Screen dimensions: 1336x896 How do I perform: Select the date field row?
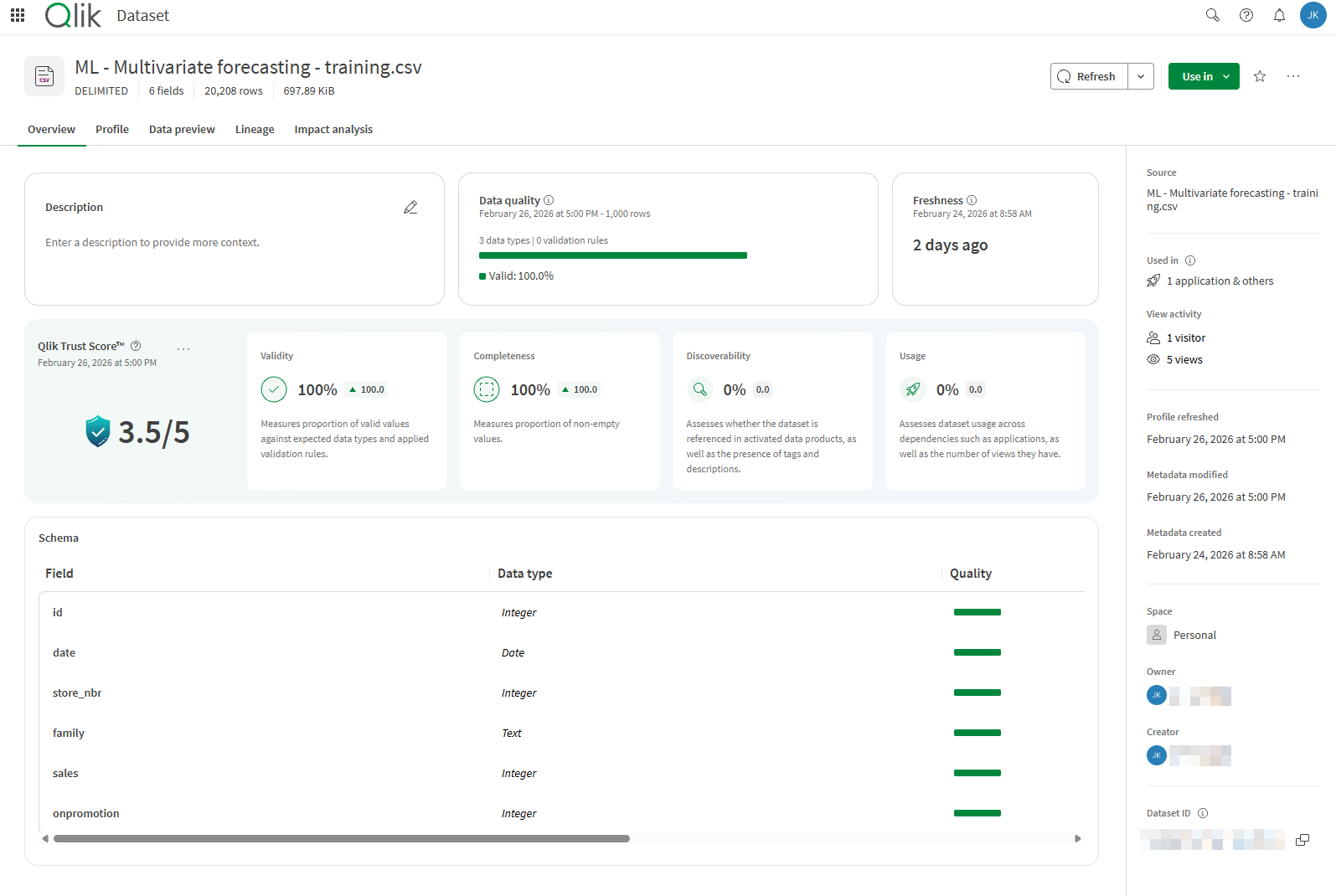pos(561,652)
